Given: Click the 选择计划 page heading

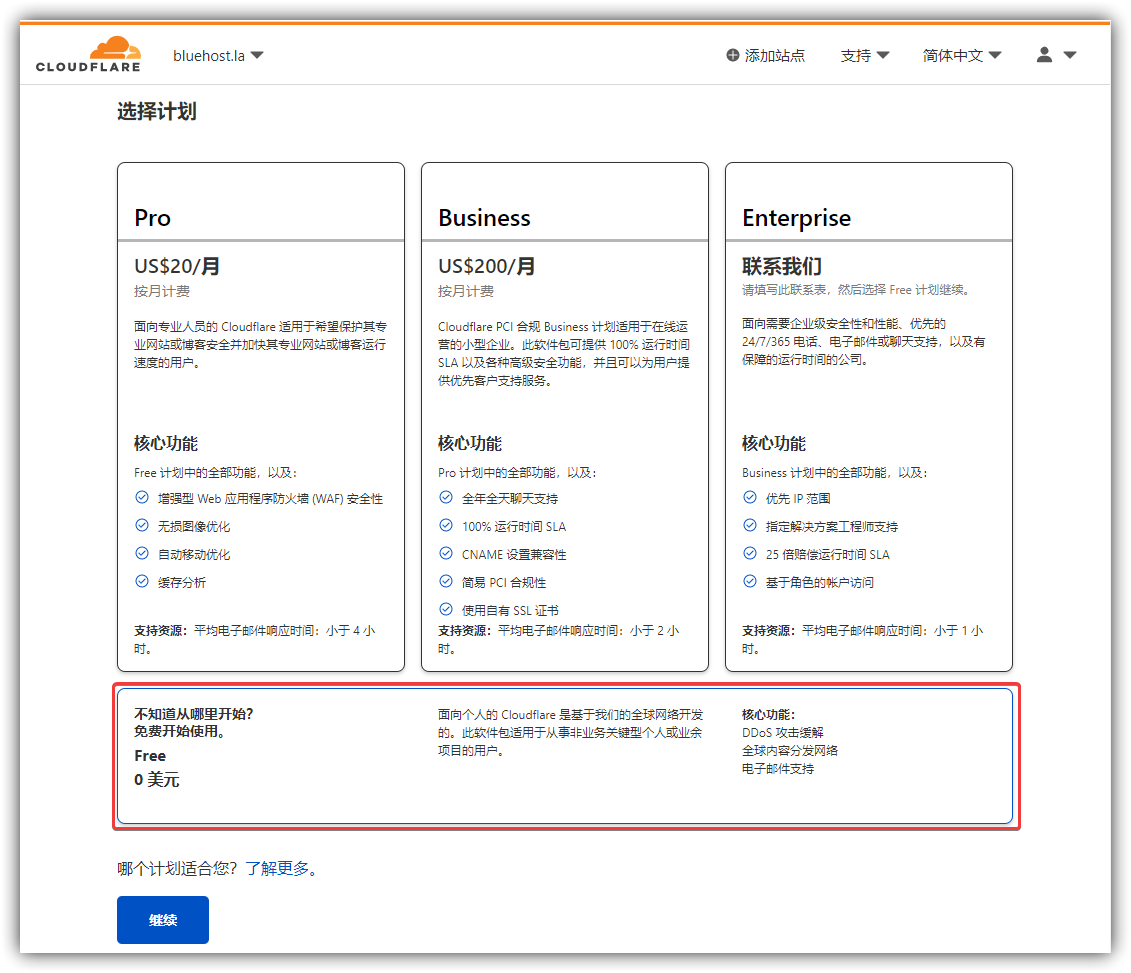Looking at the screenshot, I should [157, 111].
